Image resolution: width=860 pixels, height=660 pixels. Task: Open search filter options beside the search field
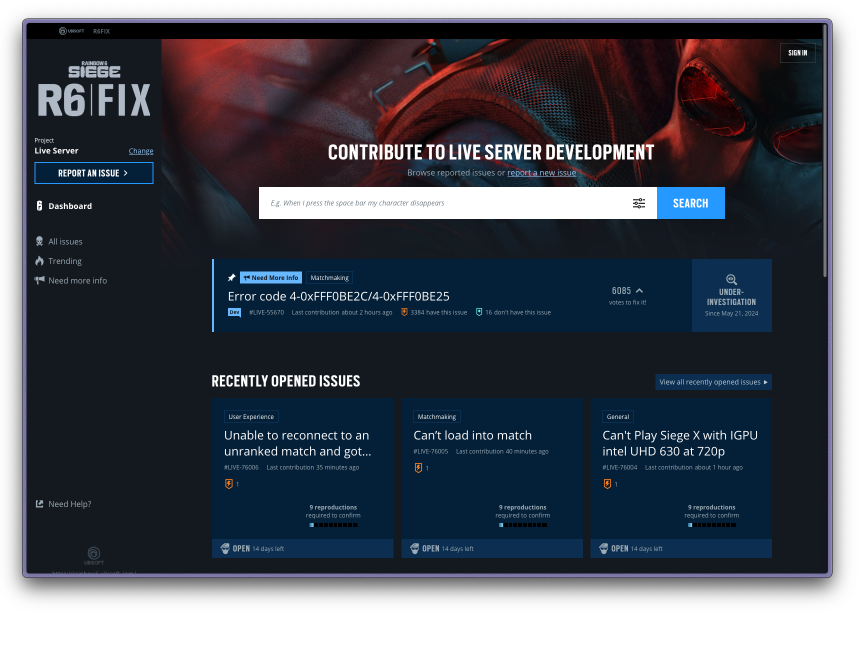click(639, 203)
